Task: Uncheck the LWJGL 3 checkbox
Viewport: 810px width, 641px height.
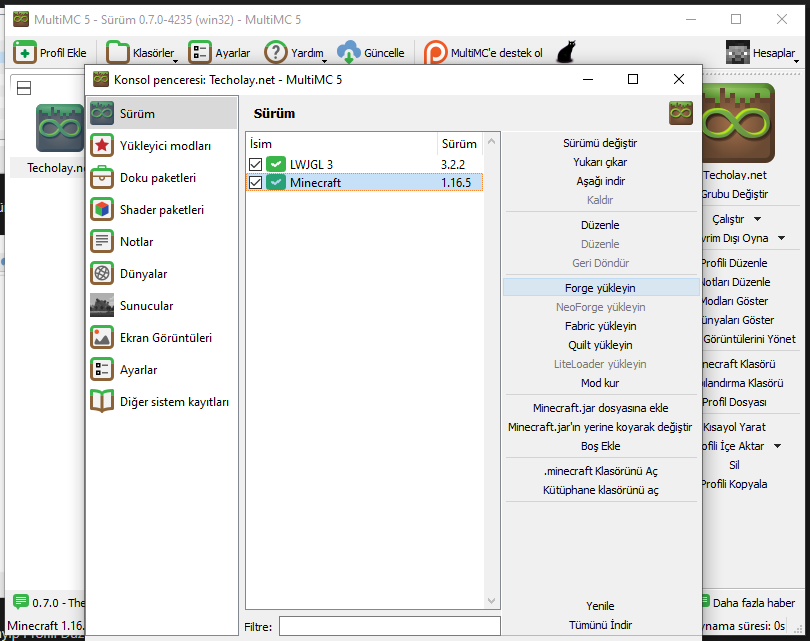Action: (255, 164)
